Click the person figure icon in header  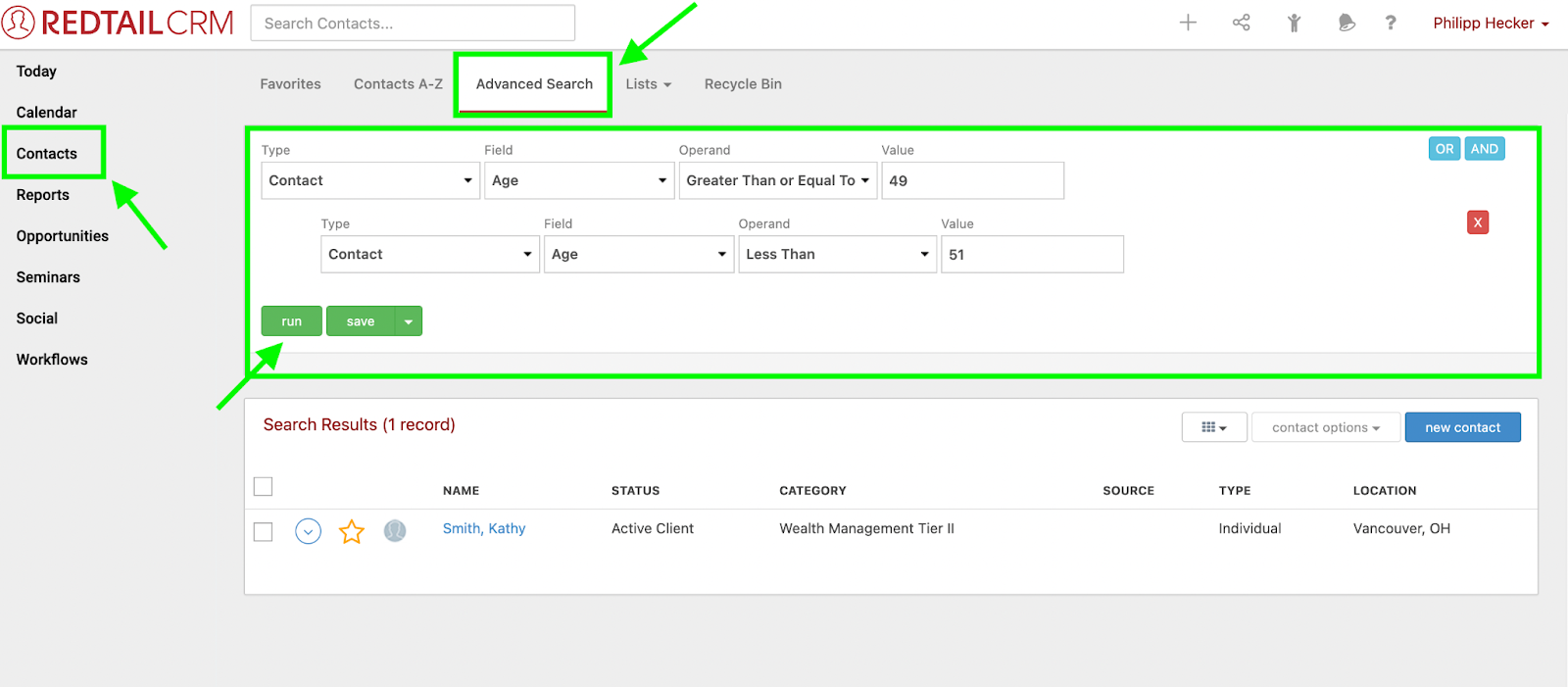pyautogui.click(x=1294, y=23)
